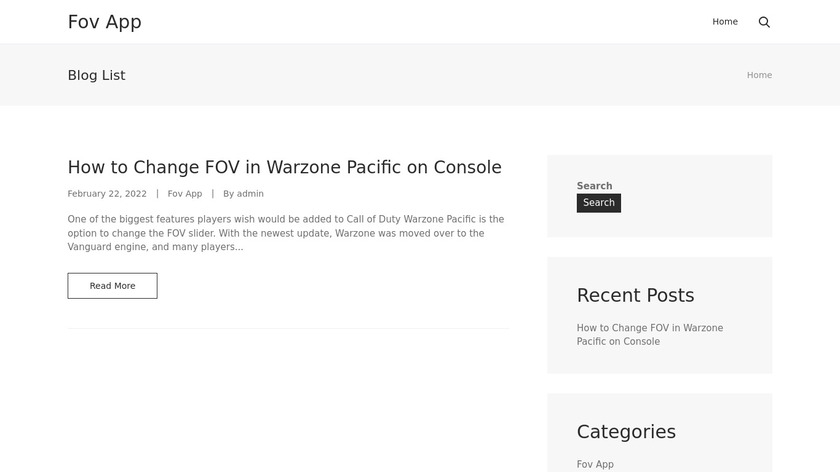Open the Warzone Pacific FOV post title
This screenshot has width=840, height=472.
coord(284,167)
